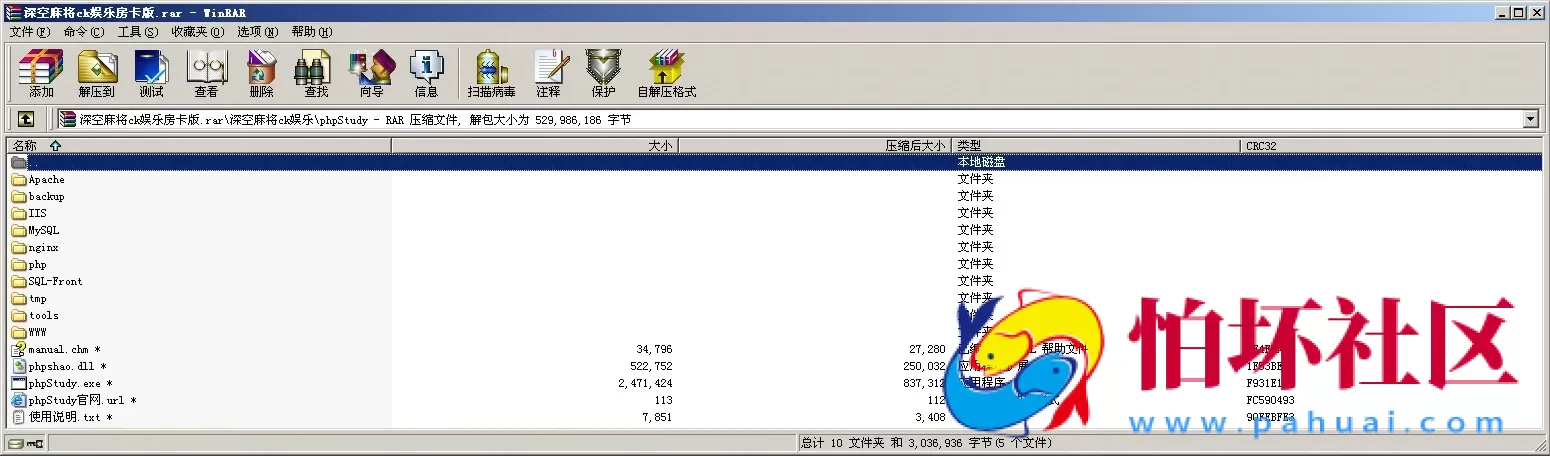
Task: Show archive 信息 (Info) icon
Action: 426,73
